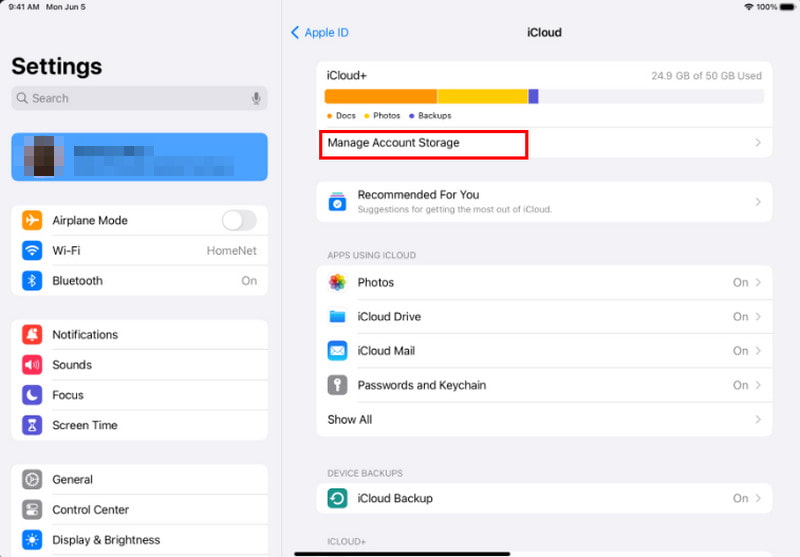Tap the back chevron beside Apple ID
Viewport: 800px width, 557px height.
point(295,33)
